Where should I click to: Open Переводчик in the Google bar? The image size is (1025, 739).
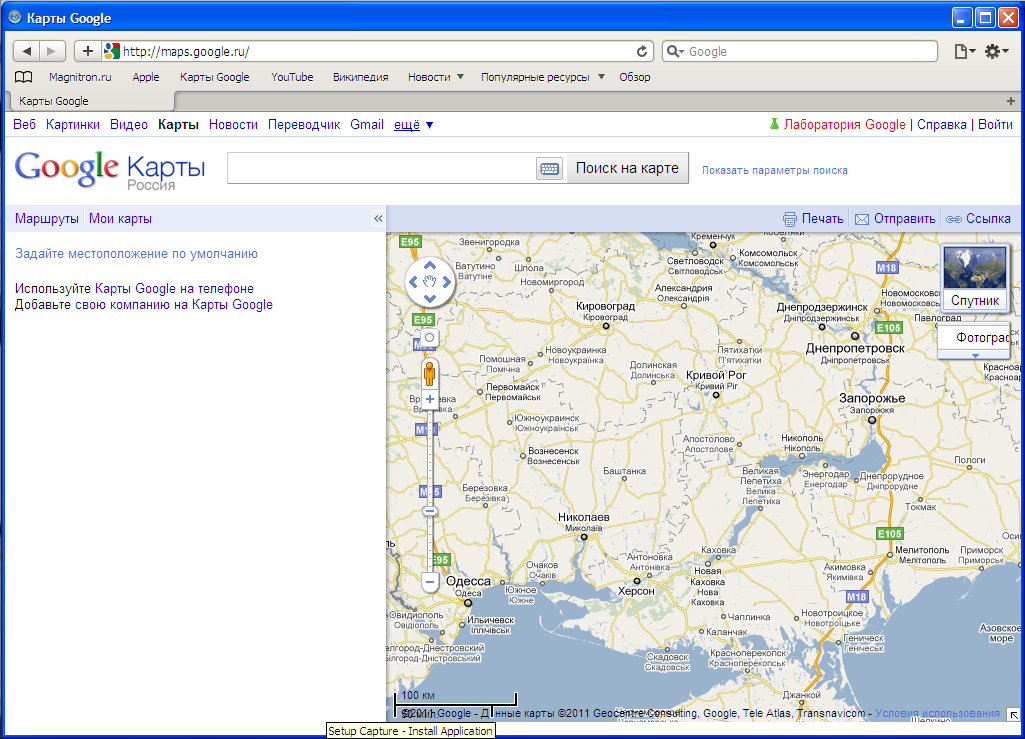click(304, 124)
